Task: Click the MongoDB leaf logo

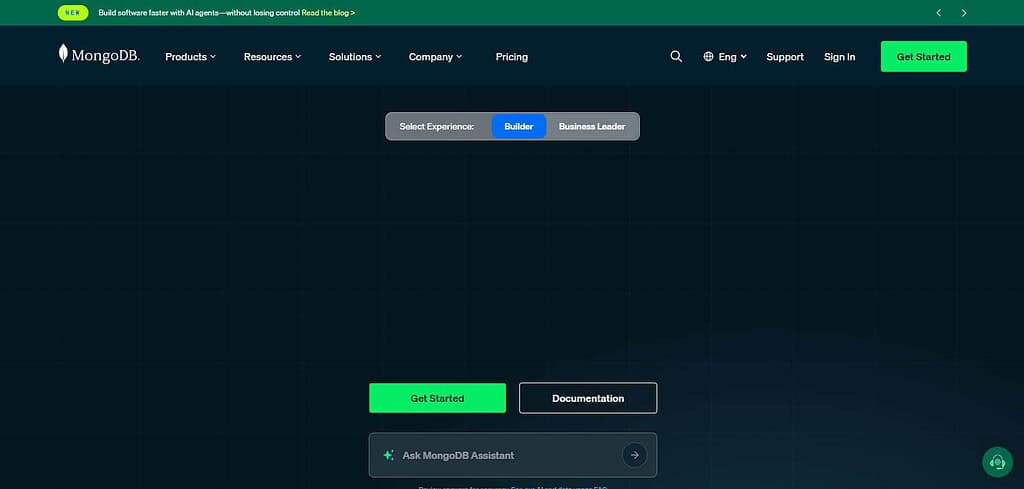Action: pyautogui.click(x=99, y=54)
